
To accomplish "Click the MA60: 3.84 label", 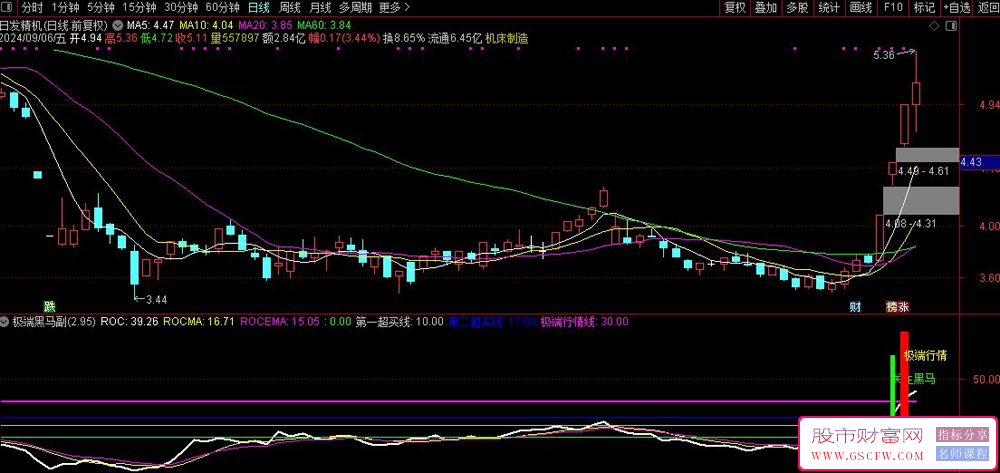I will 324,26.
